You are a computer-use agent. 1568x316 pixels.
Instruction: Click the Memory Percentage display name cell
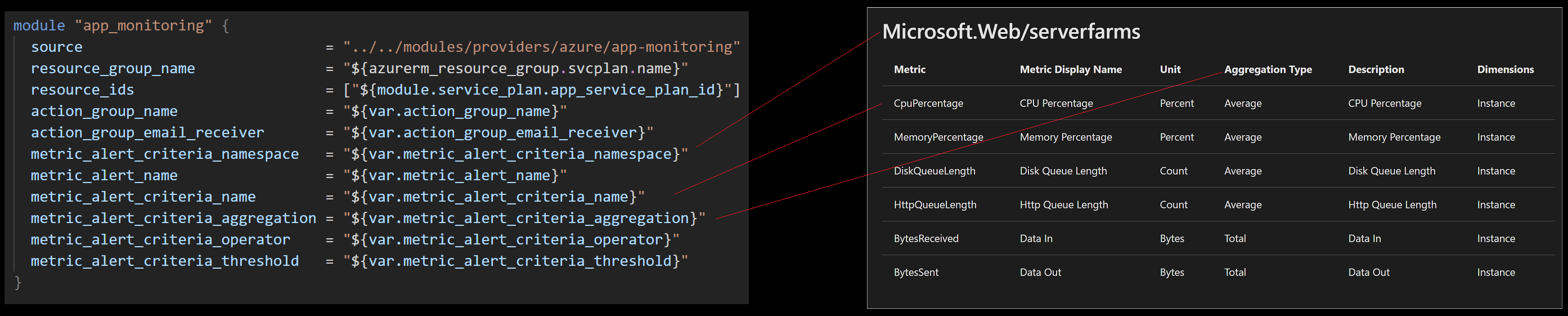[x=1066, y=137]
